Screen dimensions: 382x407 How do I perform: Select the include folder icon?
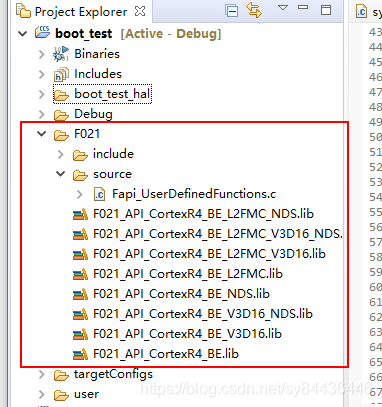(80, 155)
